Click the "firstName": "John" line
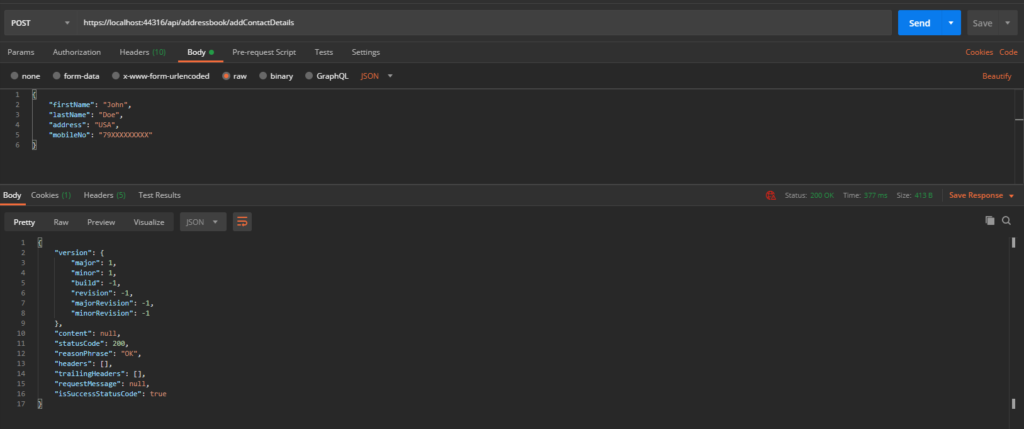Image resolution: width=1024 pixels, height=429 pixels. [90, 104]
